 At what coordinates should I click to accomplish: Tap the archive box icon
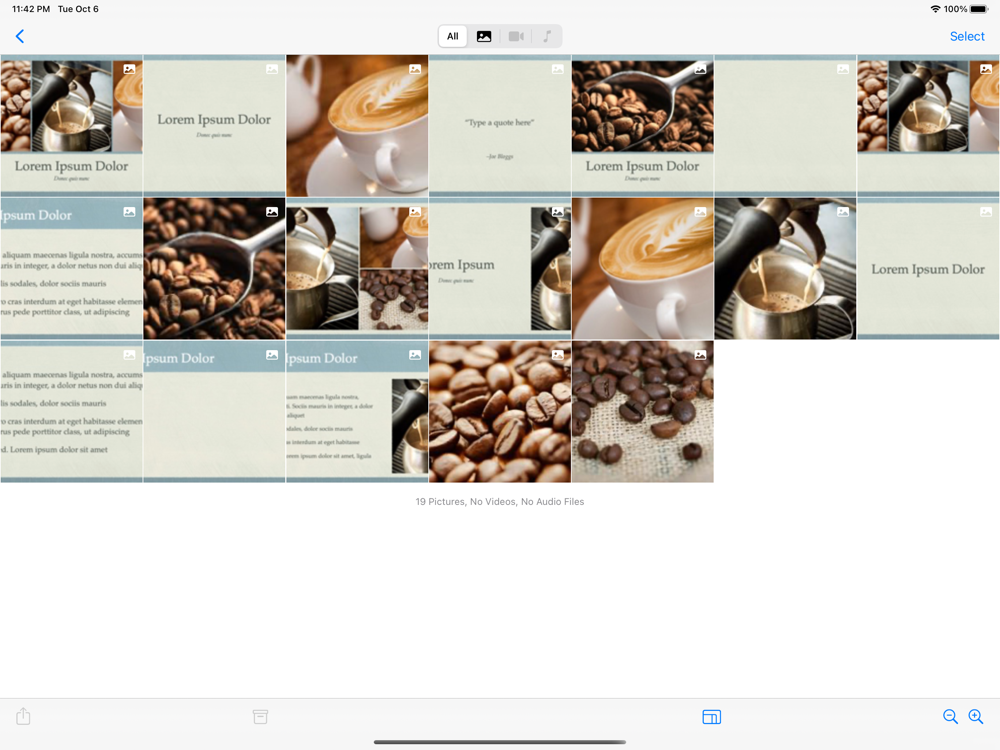(260, 717)
